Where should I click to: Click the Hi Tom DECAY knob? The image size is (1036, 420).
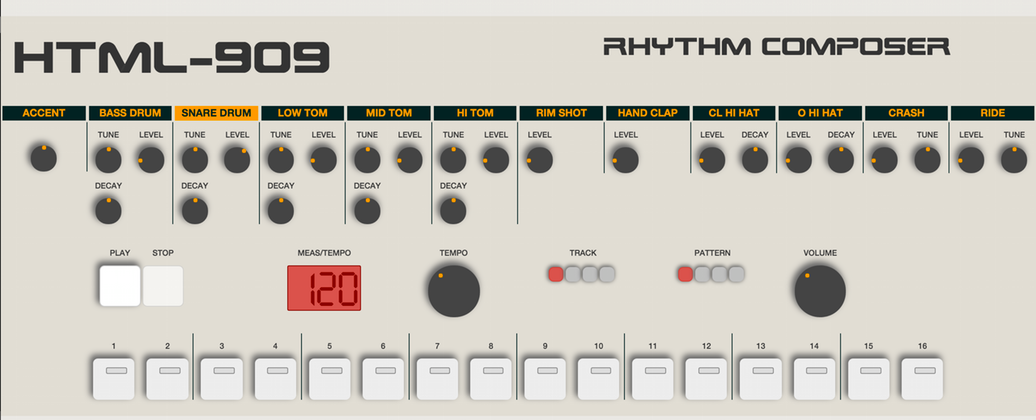[x=453, y=211]
